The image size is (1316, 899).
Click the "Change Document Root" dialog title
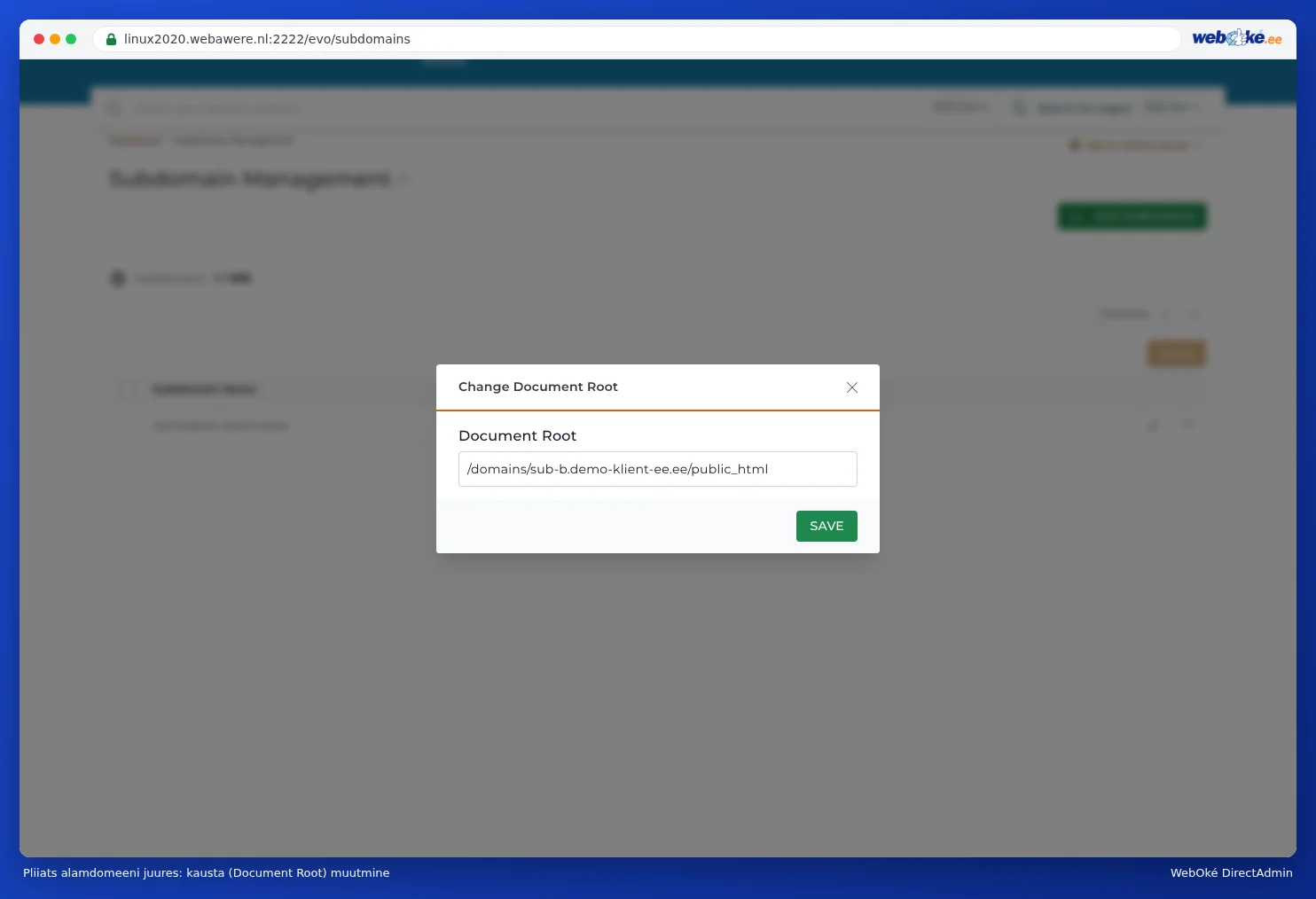[538, 387]
